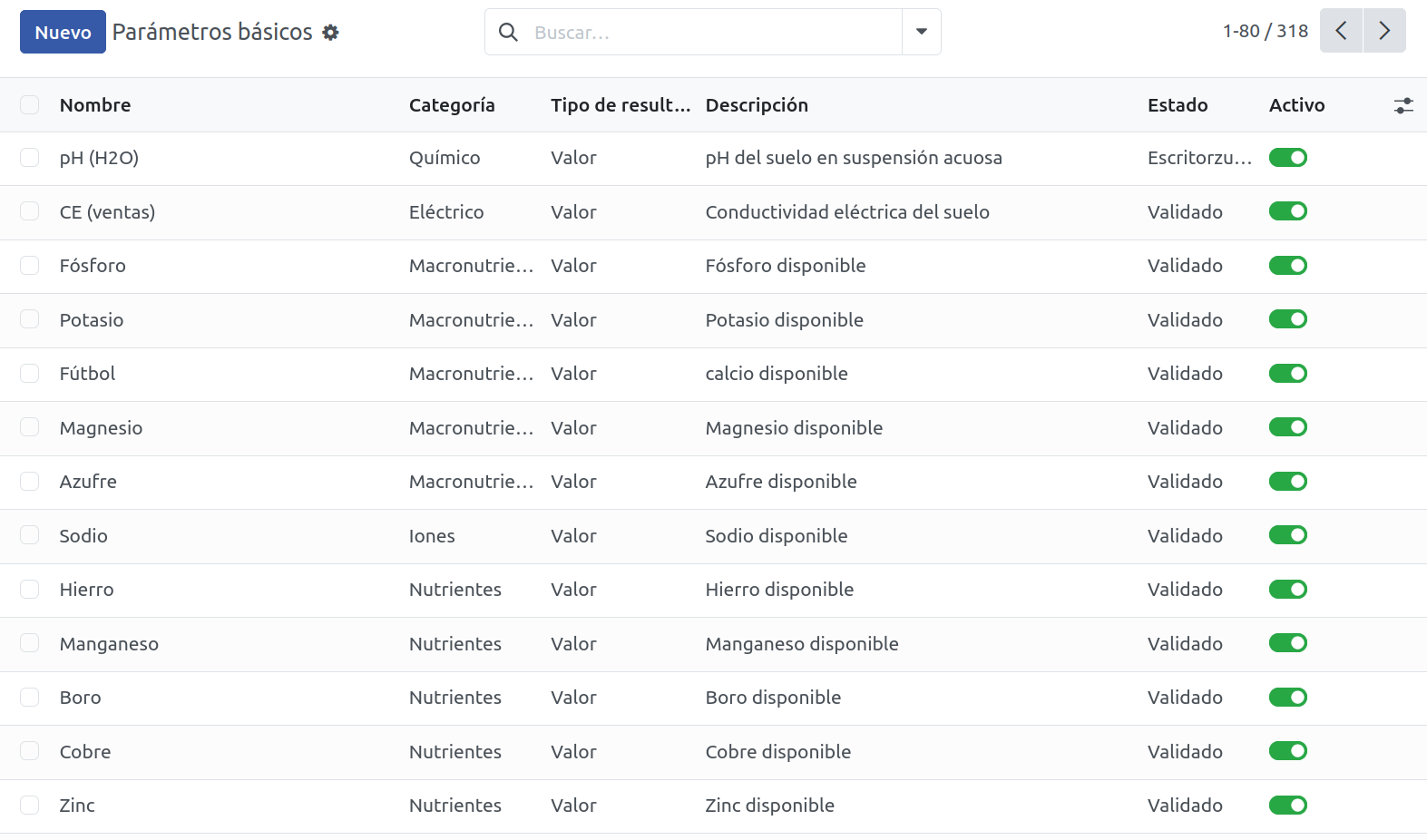Sort by the Activo column header
Image resolution: width=1427 pixels, height=840 pixels.
(x=1296, y=105)
